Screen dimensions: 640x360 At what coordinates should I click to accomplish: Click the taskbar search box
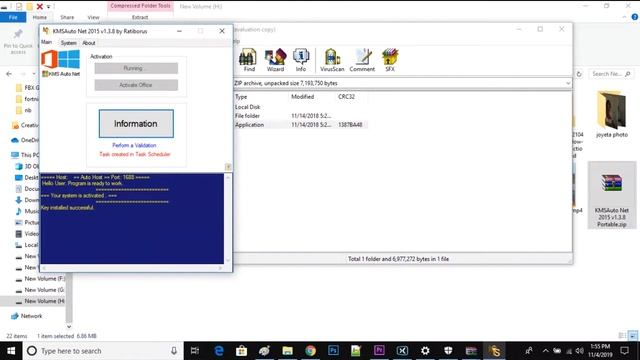point(102,351)
